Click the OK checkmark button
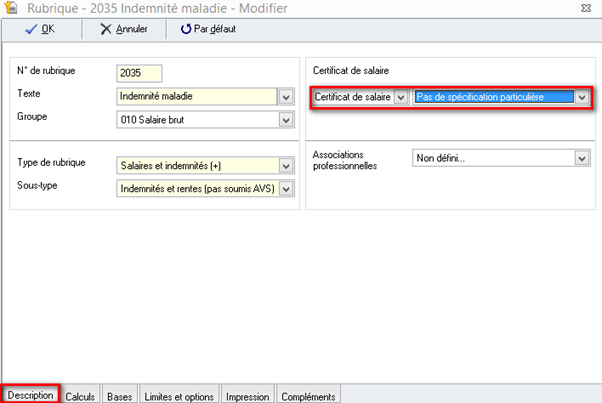 (40, 29)
